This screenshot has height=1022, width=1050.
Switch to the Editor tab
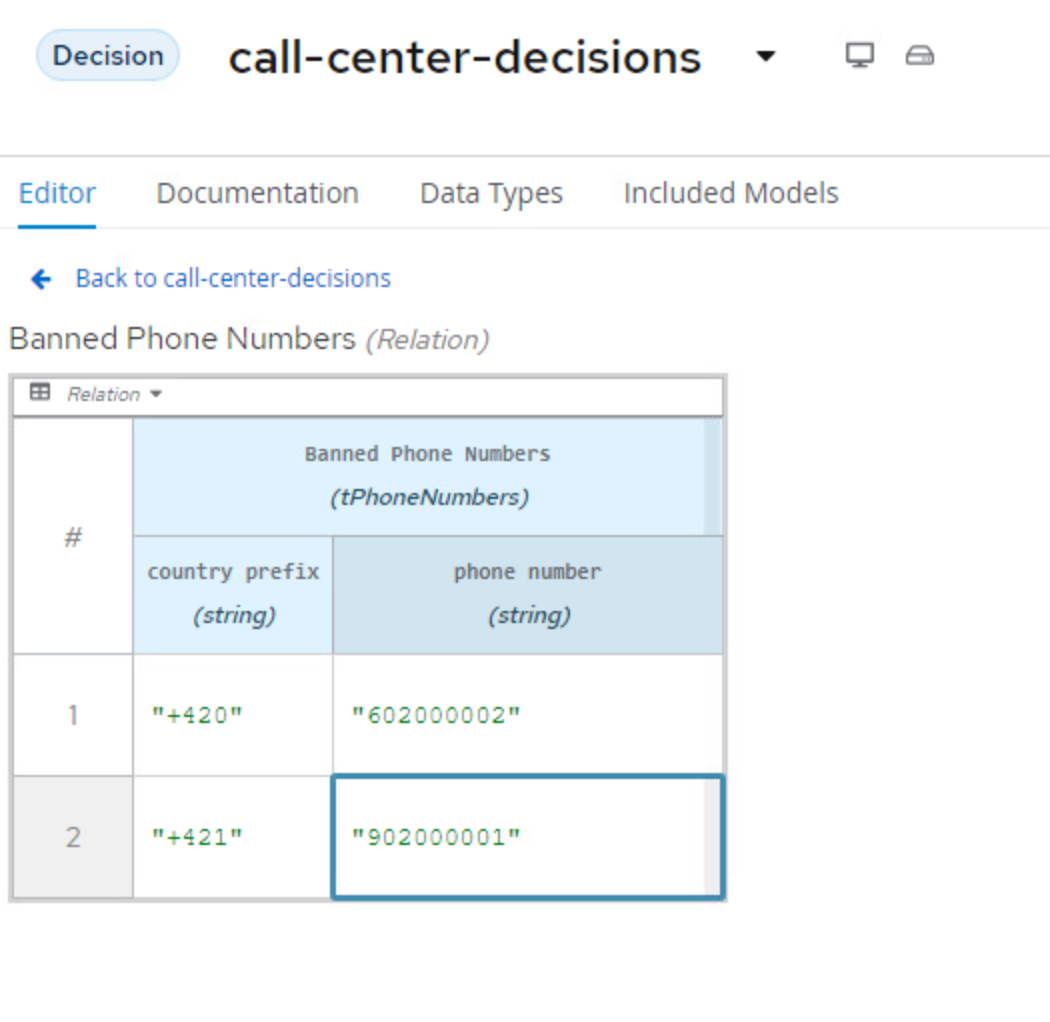pyautogui.click(x=57, y=194)
